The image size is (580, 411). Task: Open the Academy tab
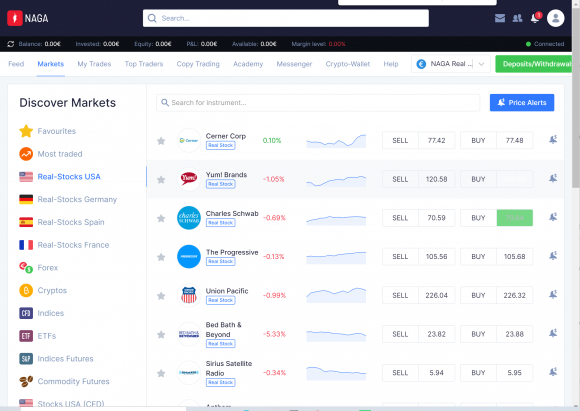248,64
